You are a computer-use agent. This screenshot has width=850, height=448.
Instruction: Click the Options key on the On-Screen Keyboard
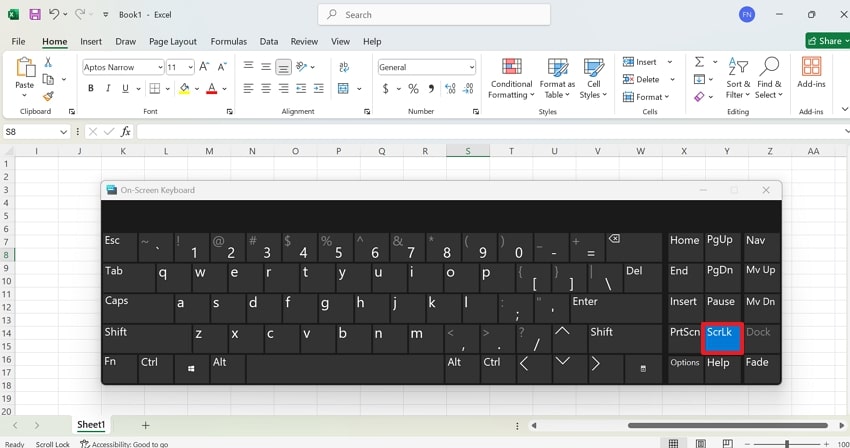[685, 368]
